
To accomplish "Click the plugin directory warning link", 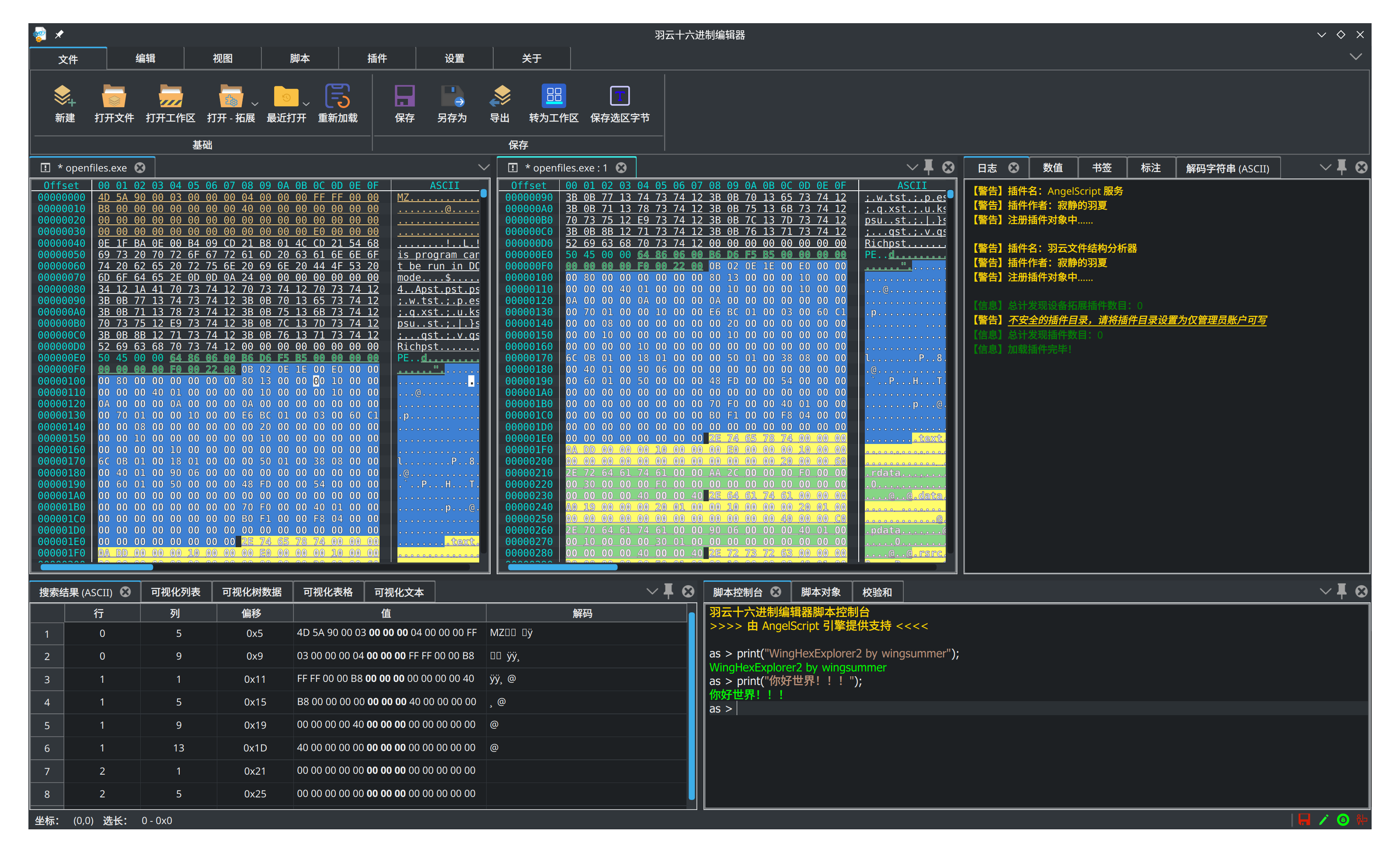I will coord(1137,320).
